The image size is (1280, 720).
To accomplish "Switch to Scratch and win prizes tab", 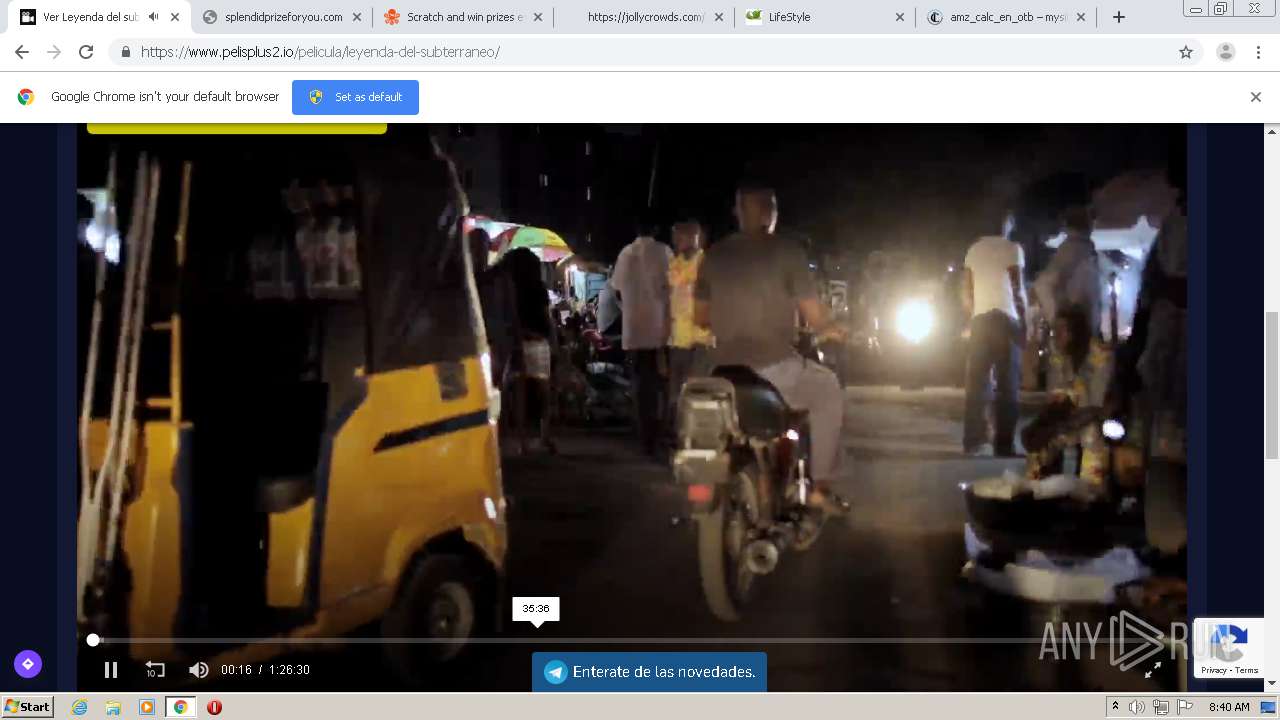I will (464, 17).
